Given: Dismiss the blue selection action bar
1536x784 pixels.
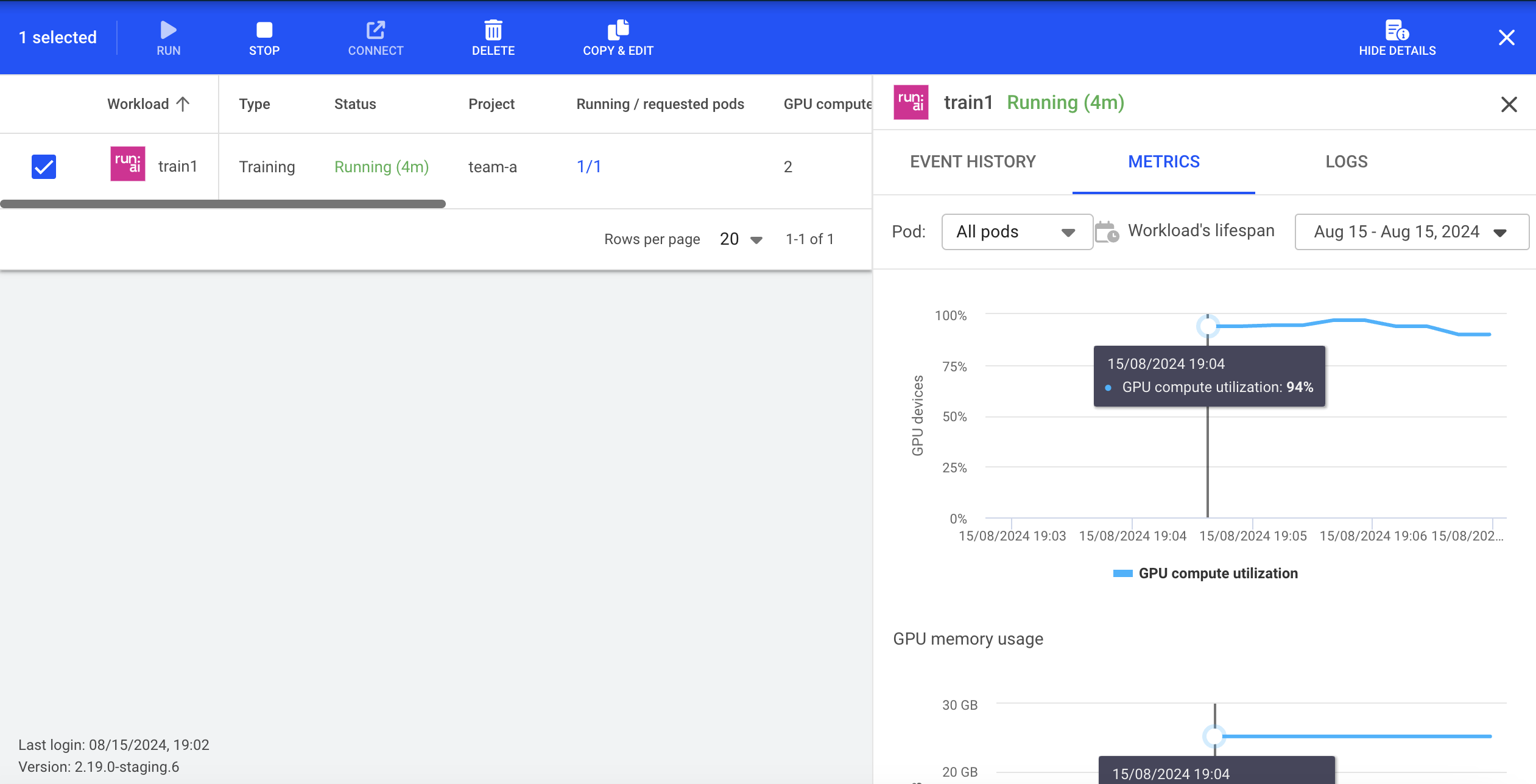Looking at the screenshot, I should 1506,38.
